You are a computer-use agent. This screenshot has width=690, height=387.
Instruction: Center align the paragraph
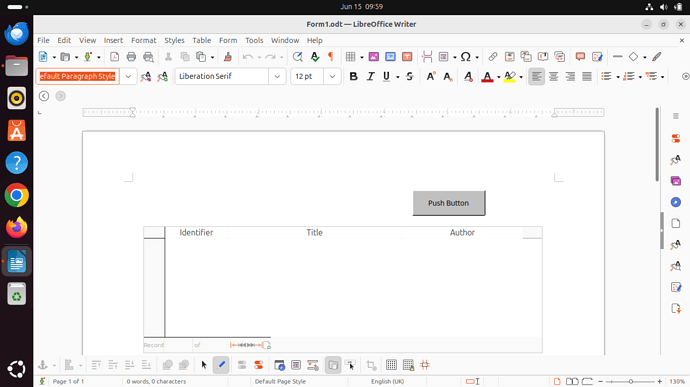point(553,77)
